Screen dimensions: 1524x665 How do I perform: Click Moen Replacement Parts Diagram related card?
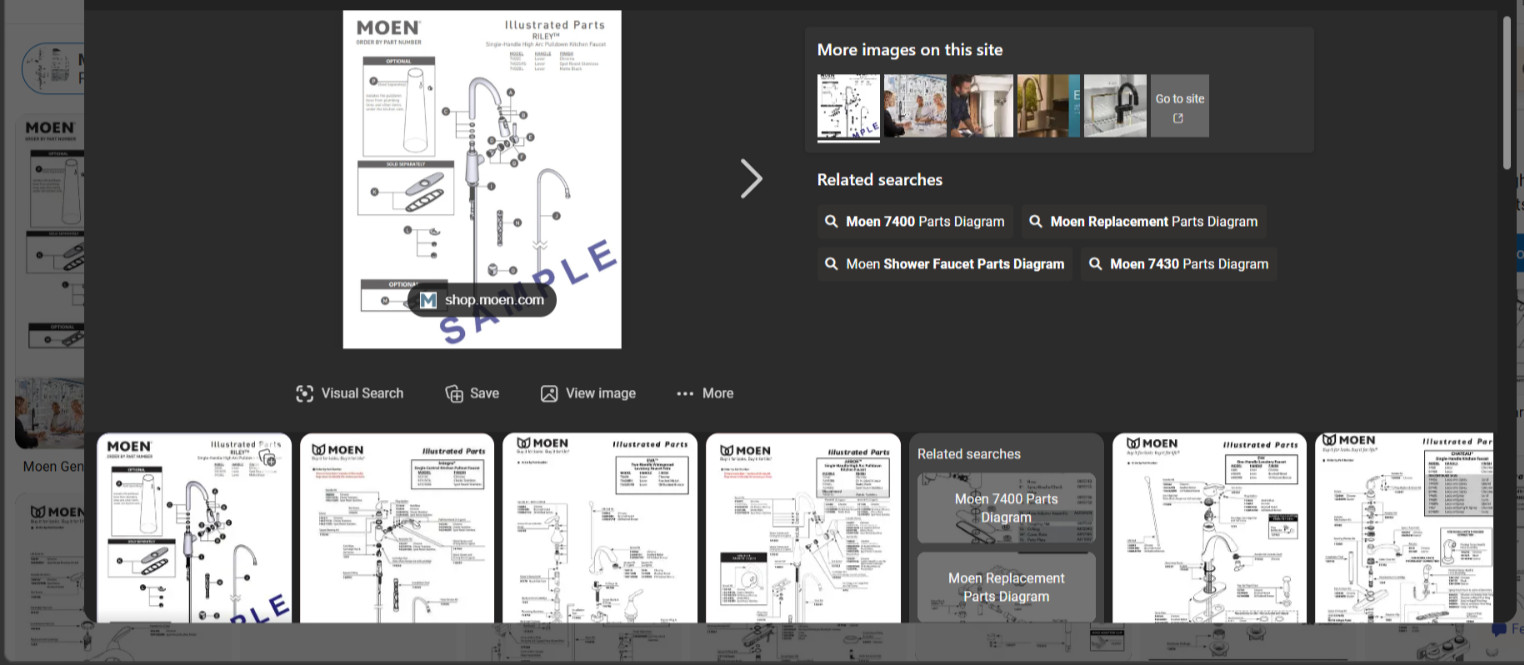(x=1006, y=587)
